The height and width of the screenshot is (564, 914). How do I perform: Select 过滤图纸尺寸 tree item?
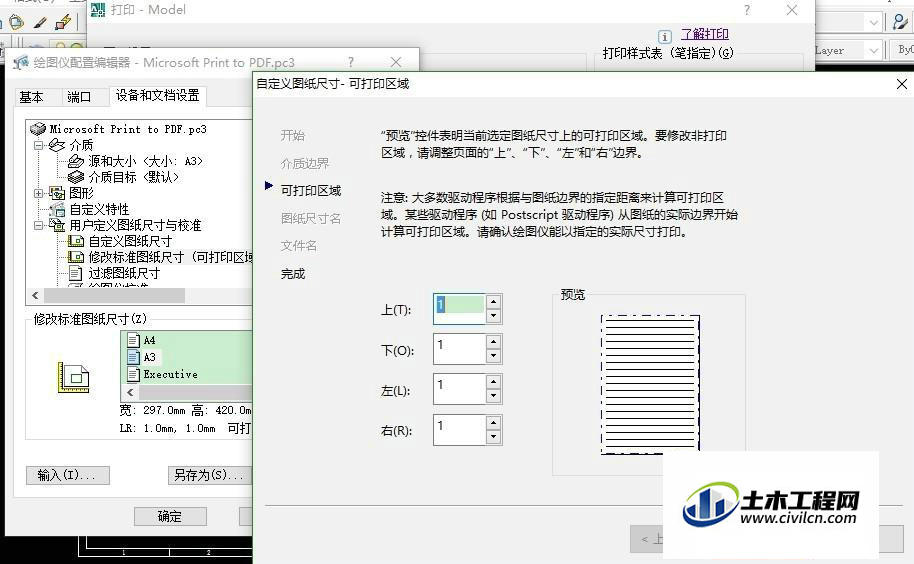[x=124, y=273]
